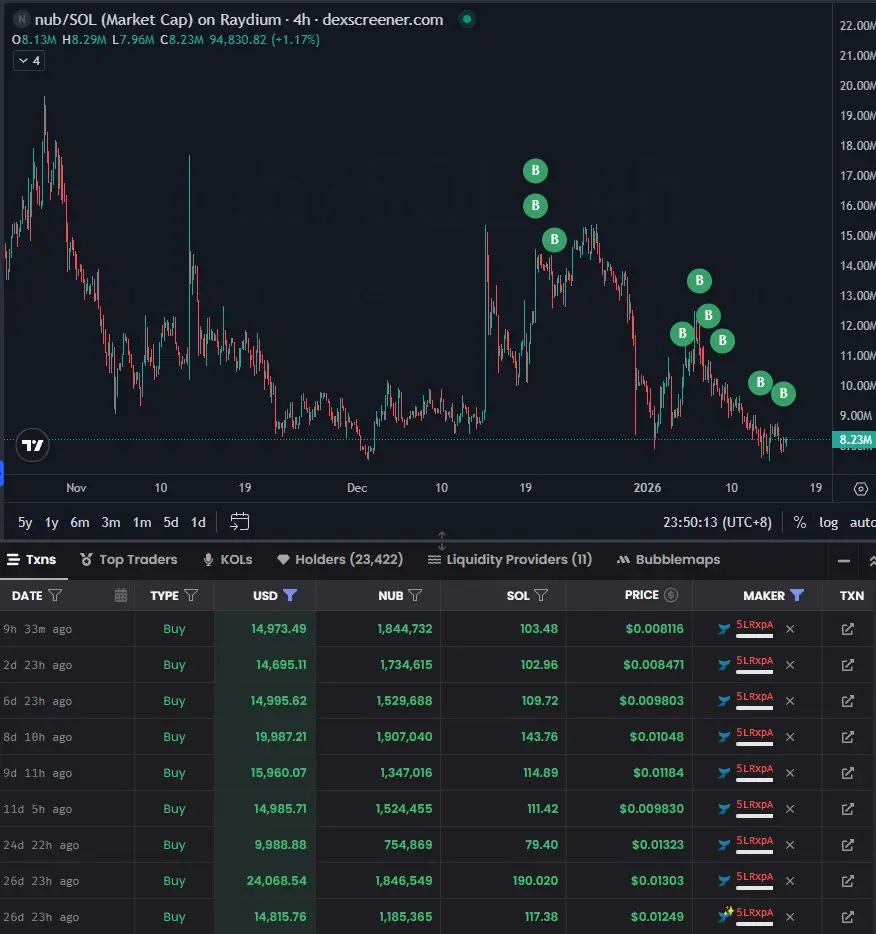Set chart range to 5d
Viewport: 876px width, 934px height.
171,522
